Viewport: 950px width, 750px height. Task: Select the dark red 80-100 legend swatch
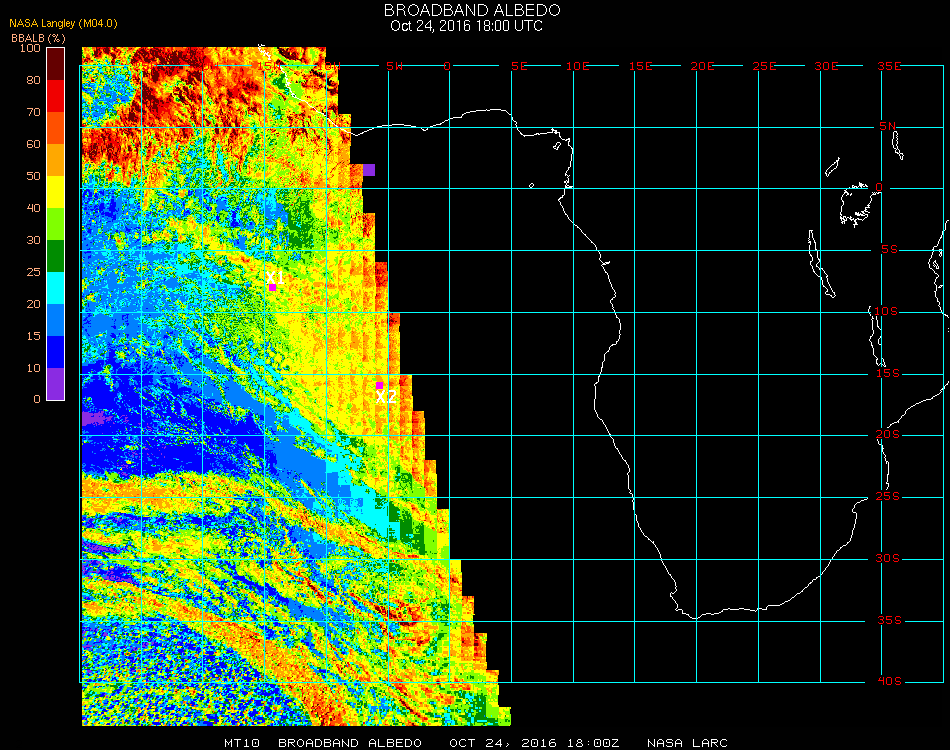[x=56, y=64]
